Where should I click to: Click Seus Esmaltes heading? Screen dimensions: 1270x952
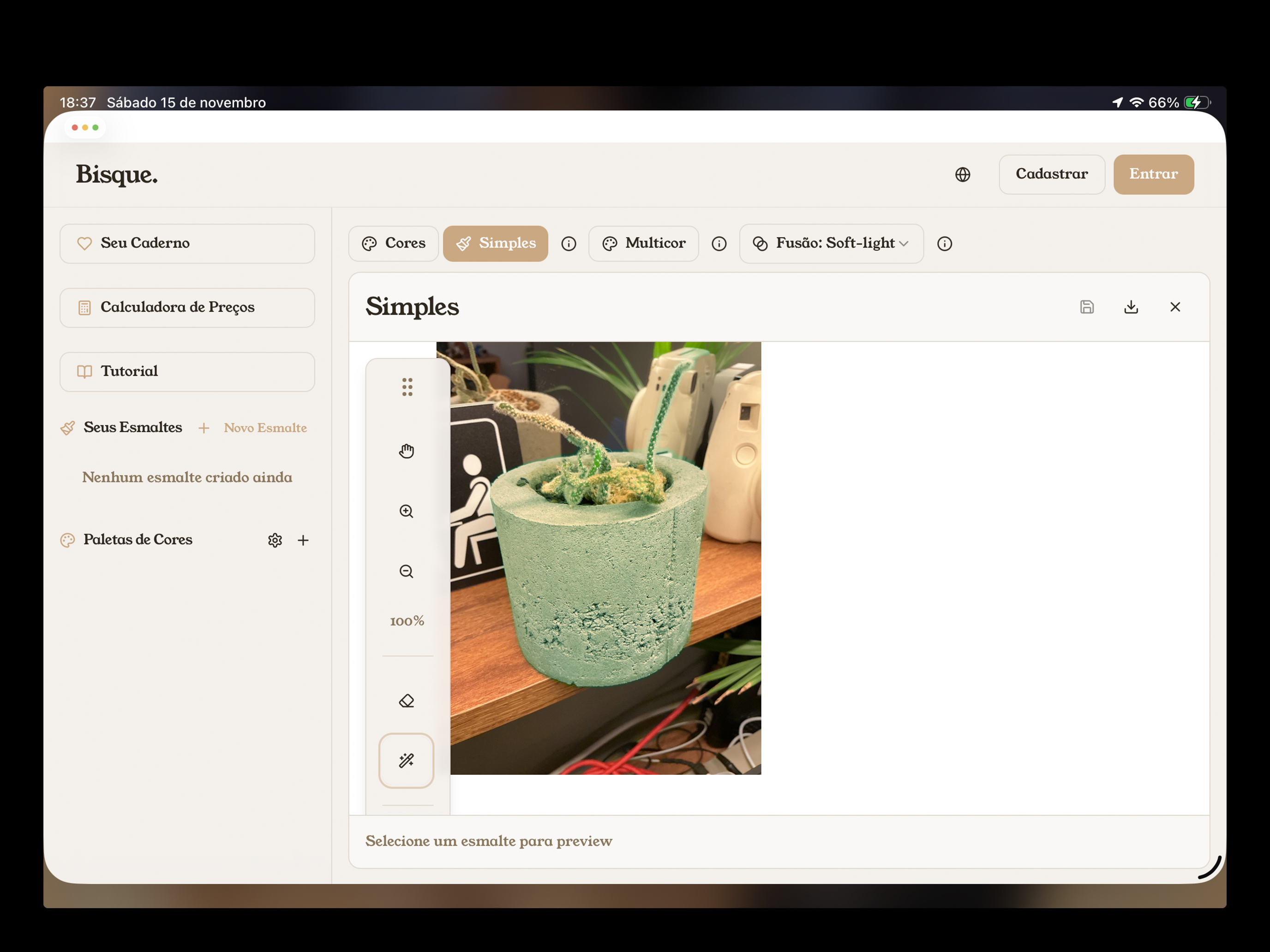coord(132,428)
